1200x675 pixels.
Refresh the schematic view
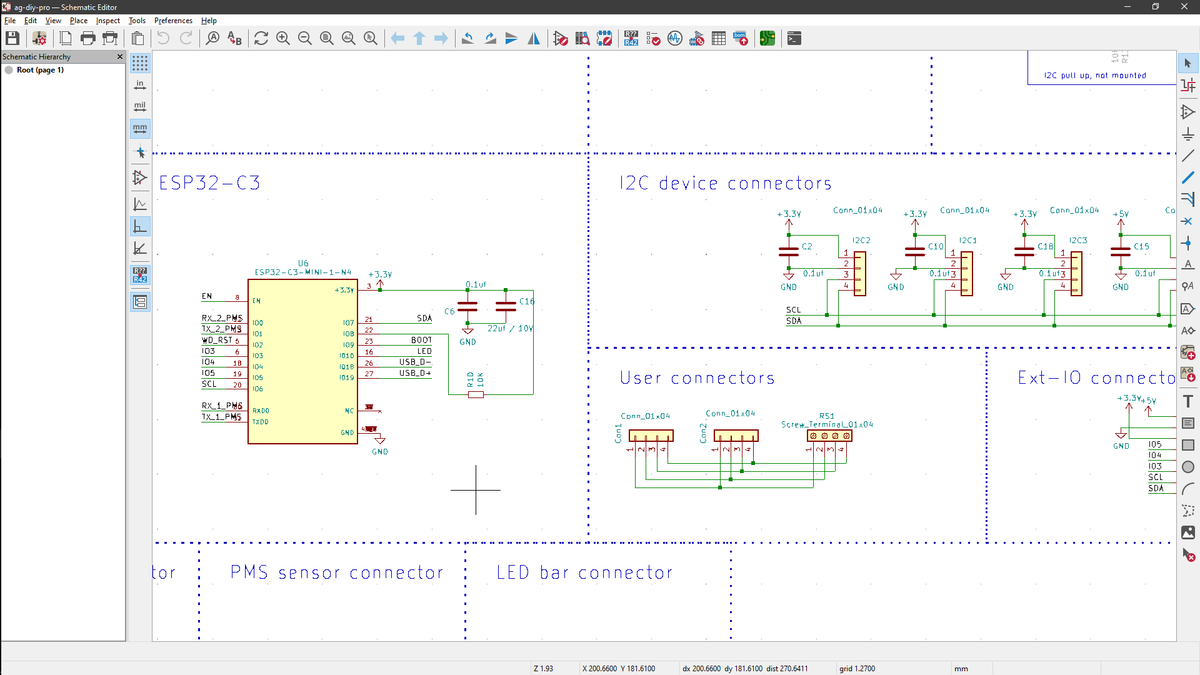(261, 38)
